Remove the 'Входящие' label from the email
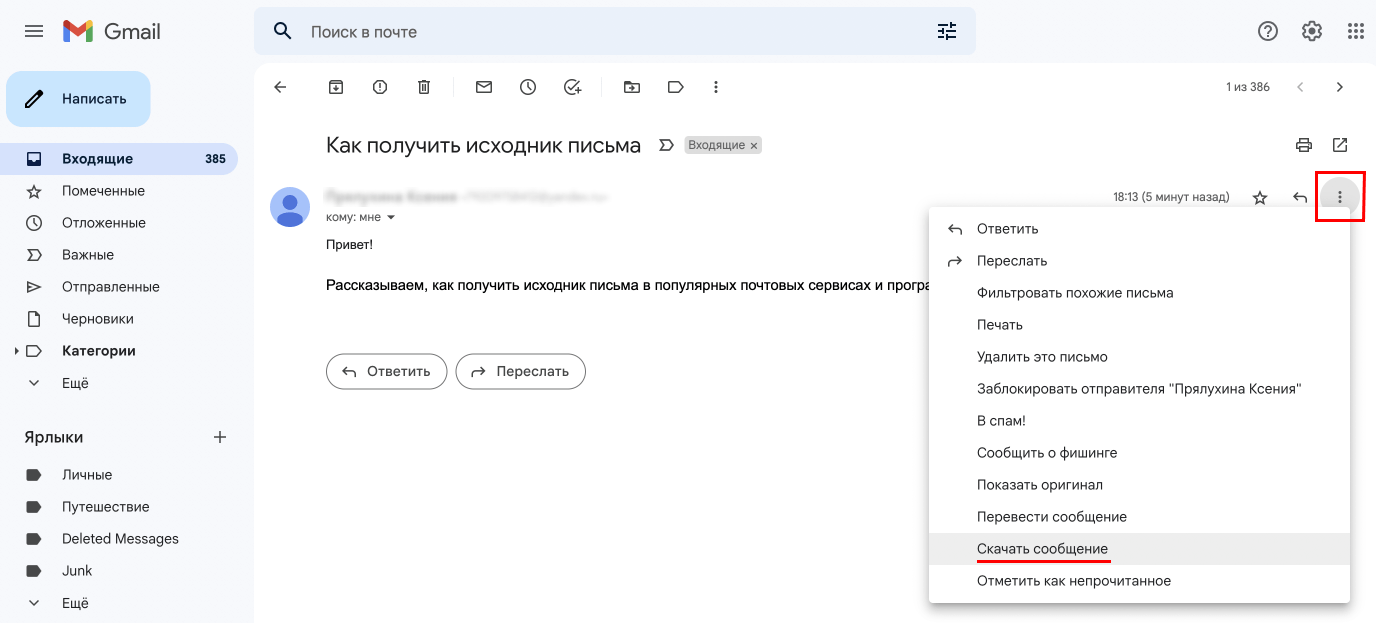The height and width of the screenshot is (623, 1376). coord(751,144)
